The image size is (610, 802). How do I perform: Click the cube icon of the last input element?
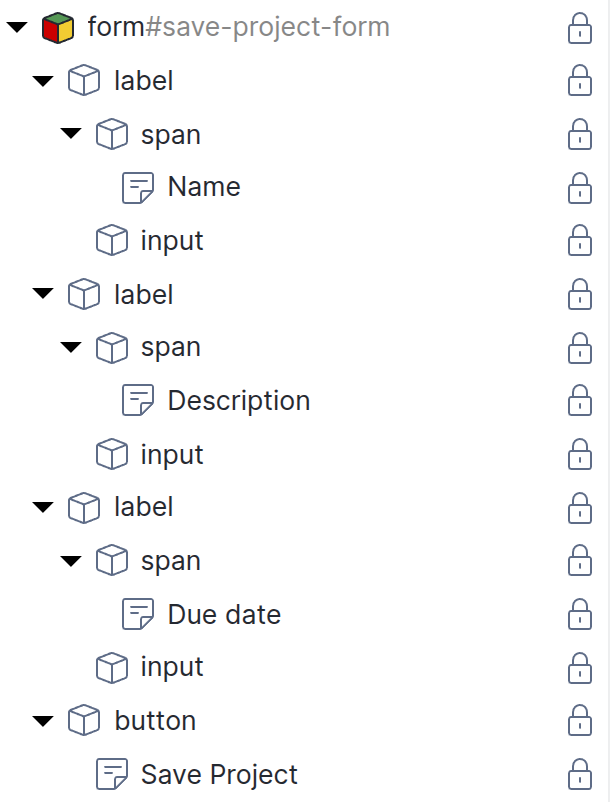111,667
